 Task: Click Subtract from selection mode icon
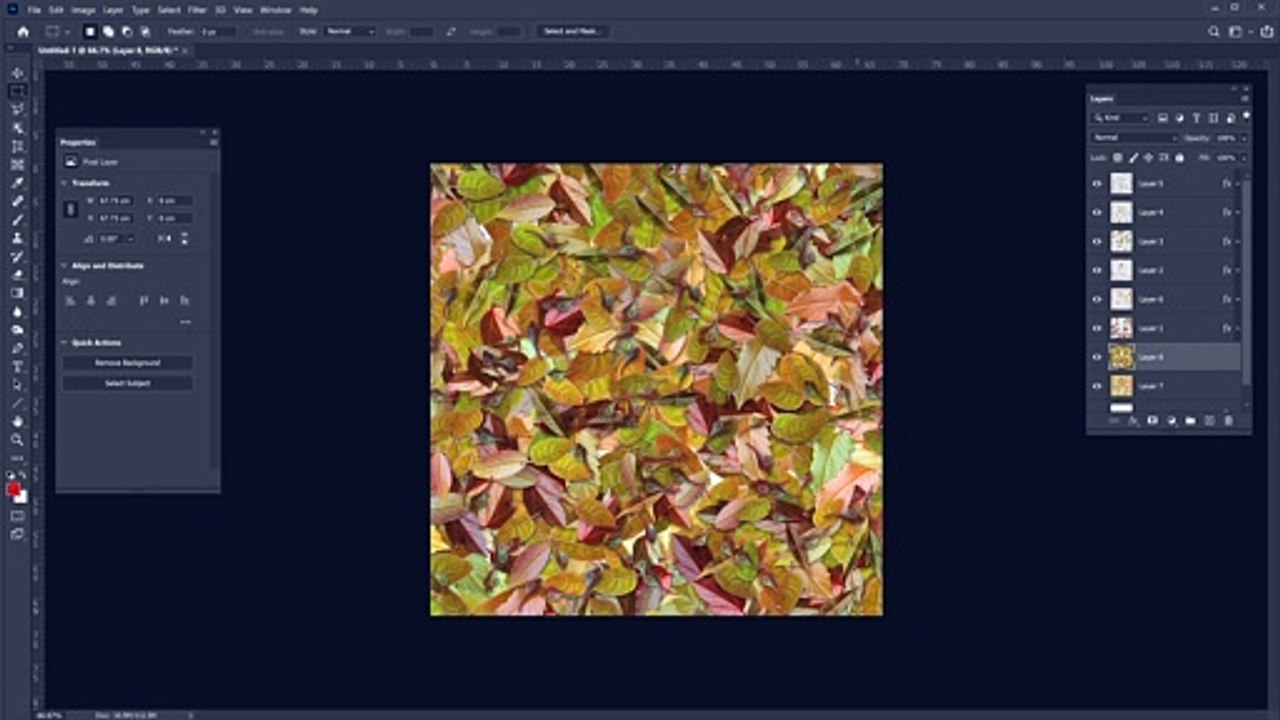(127, 32)
